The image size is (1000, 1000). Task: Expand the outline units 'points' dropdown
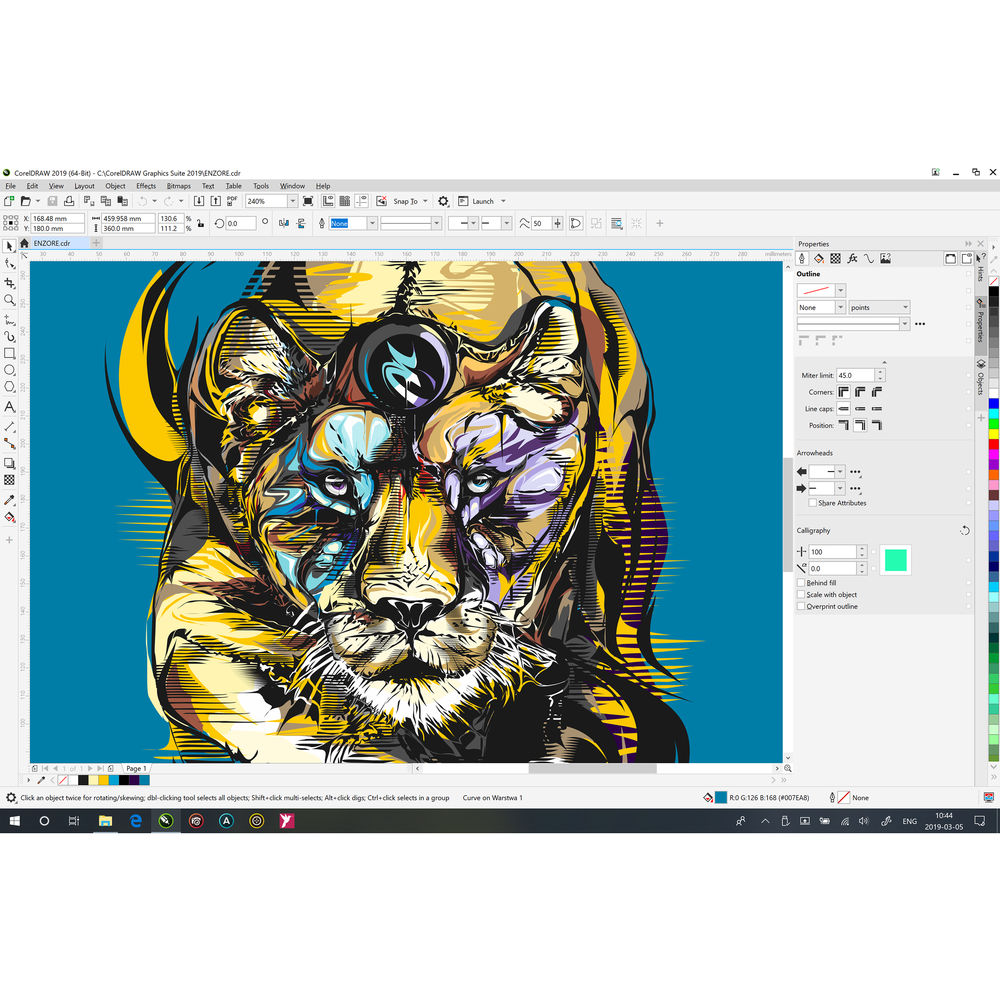coord(904,308)
